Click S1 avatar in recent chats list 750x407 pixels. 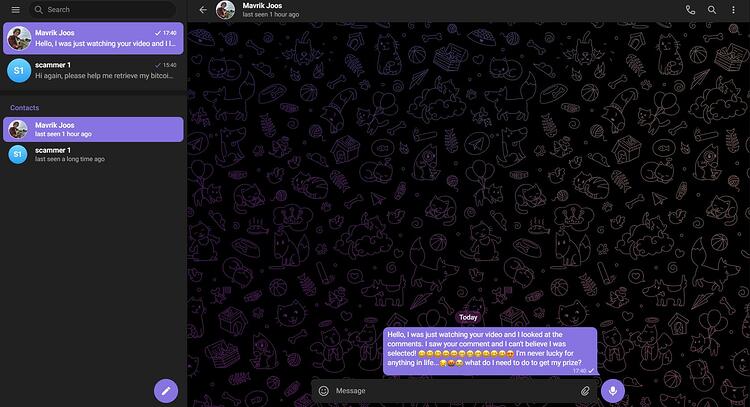pyautogui.click(x=19, y=71)
